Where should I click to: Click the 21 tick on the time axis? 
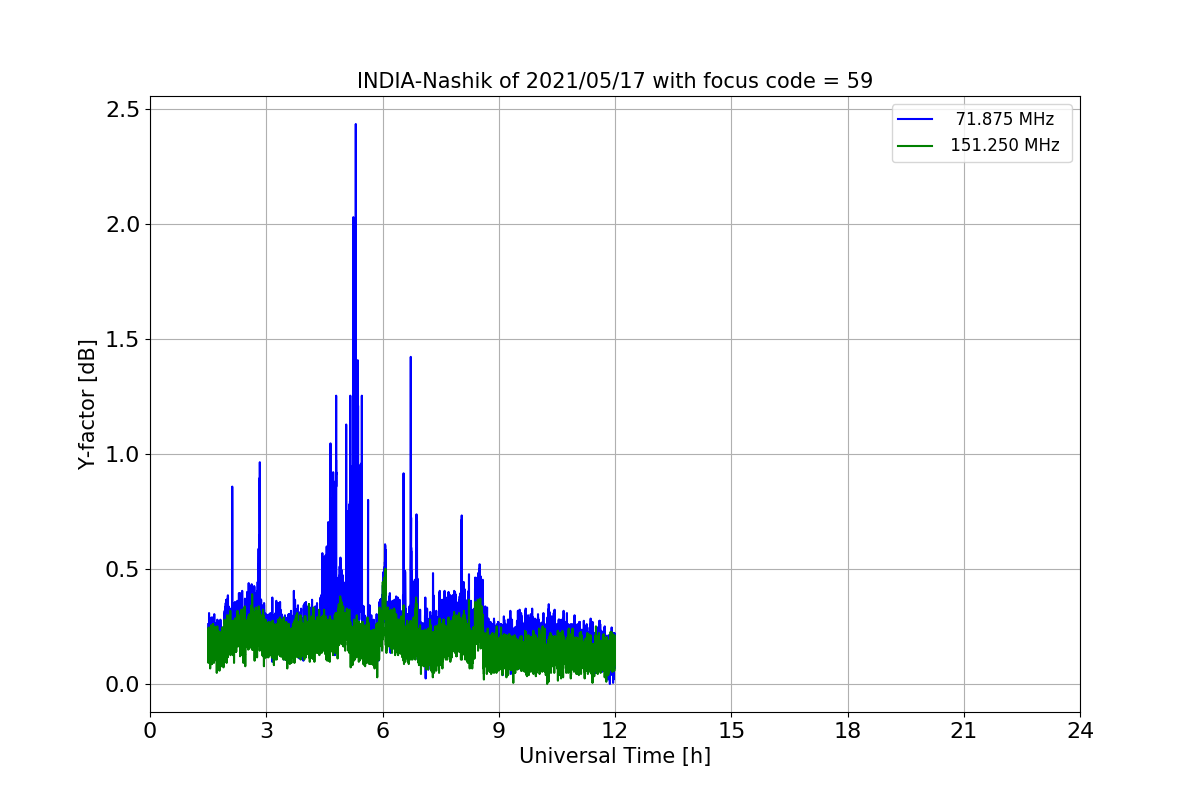click(964, 731)
